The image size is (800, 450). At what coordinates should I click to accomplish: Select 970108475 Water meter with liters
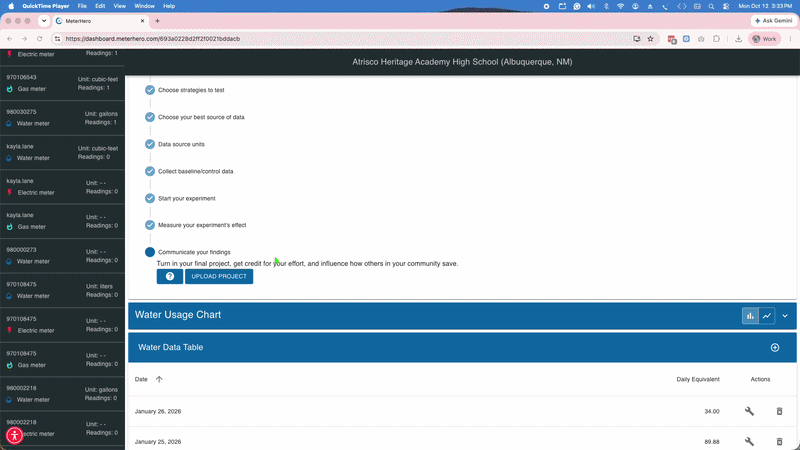click(x=62, y=290)
